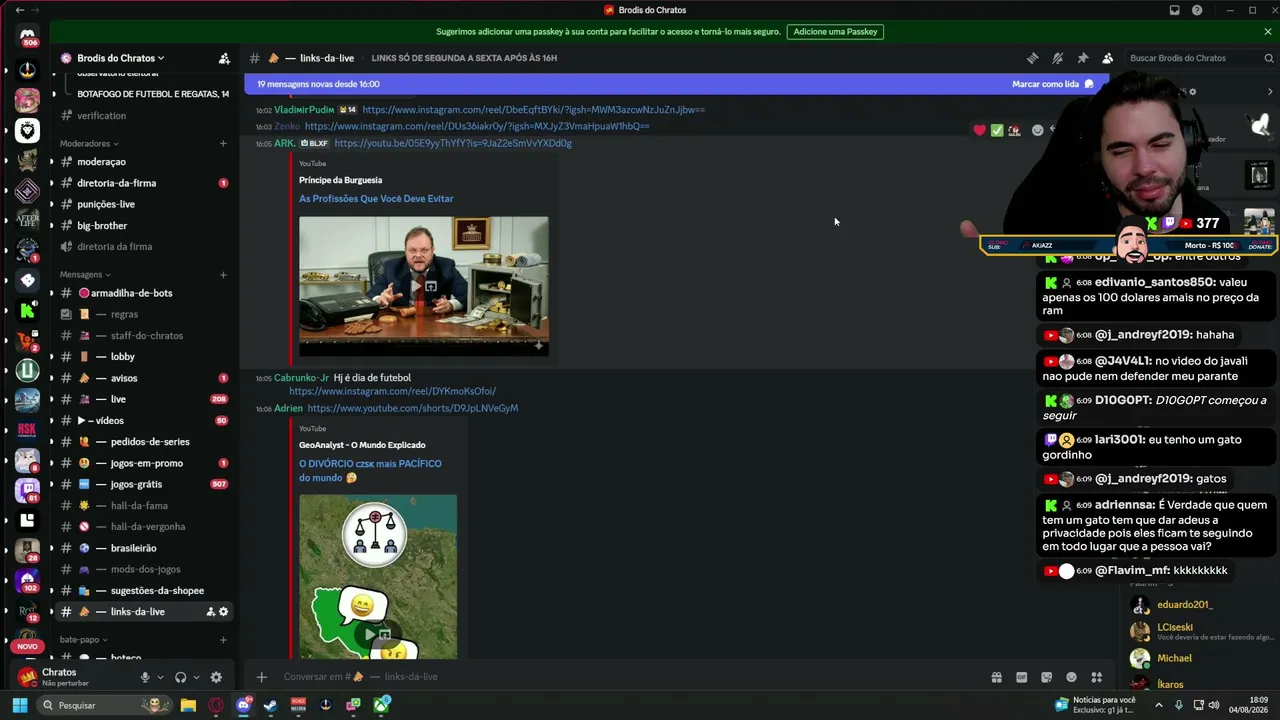Collapse the Moderadores category
Viewport: 1280px width, 720px height.
click(89, 143)
